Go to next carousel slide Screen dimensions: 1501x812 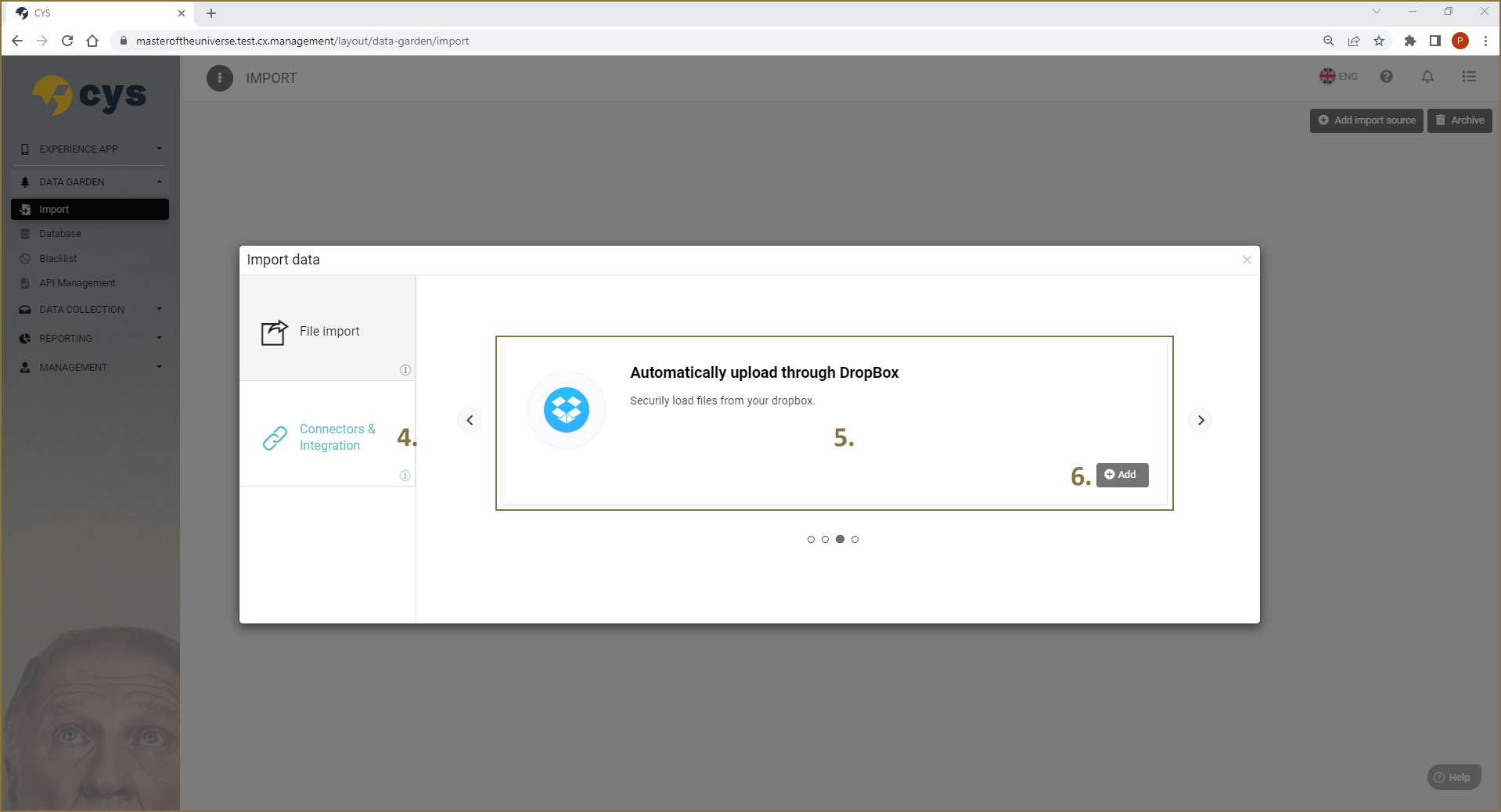tap(1200, 420)
